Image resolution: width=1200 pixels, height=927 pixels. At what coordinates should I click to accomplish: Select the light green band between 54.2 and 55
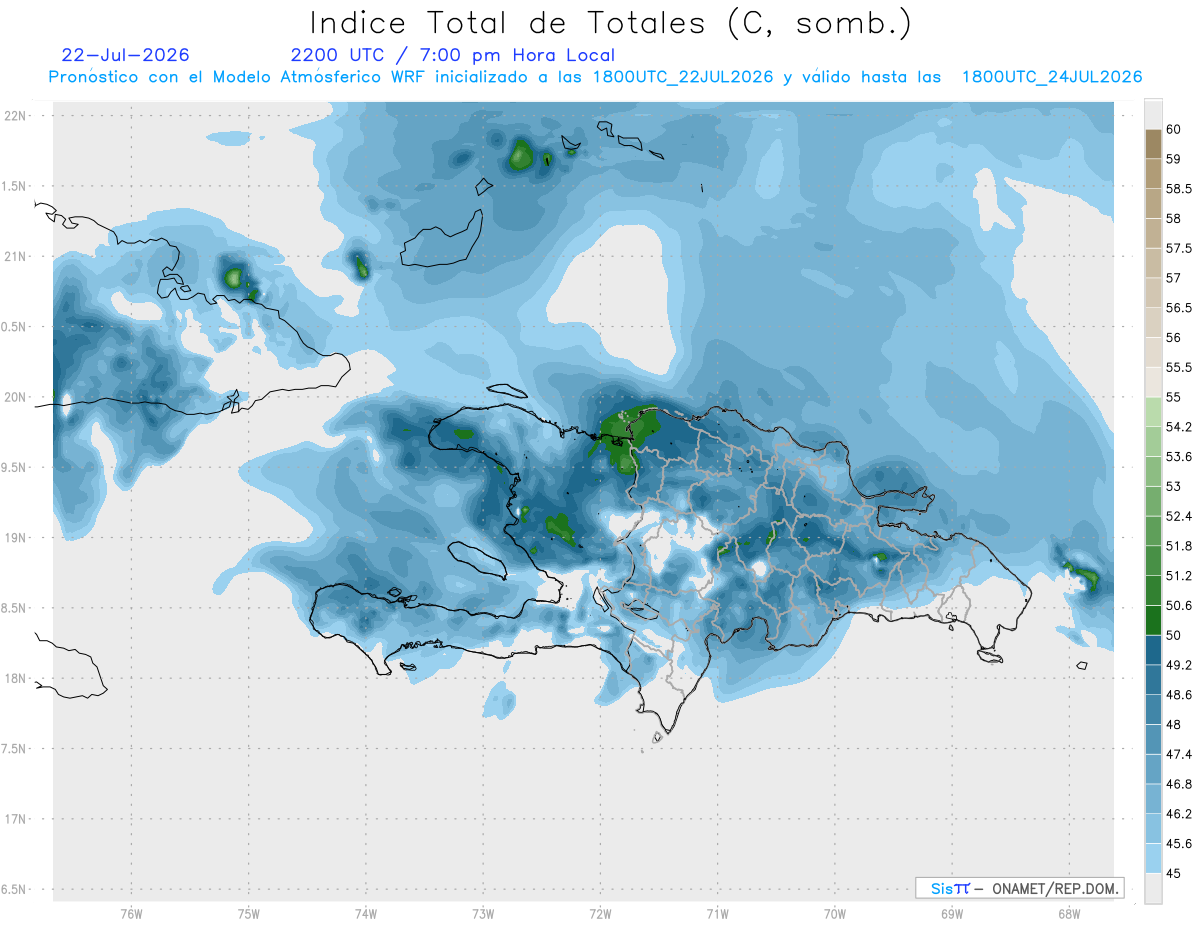tap(1153, 412)
